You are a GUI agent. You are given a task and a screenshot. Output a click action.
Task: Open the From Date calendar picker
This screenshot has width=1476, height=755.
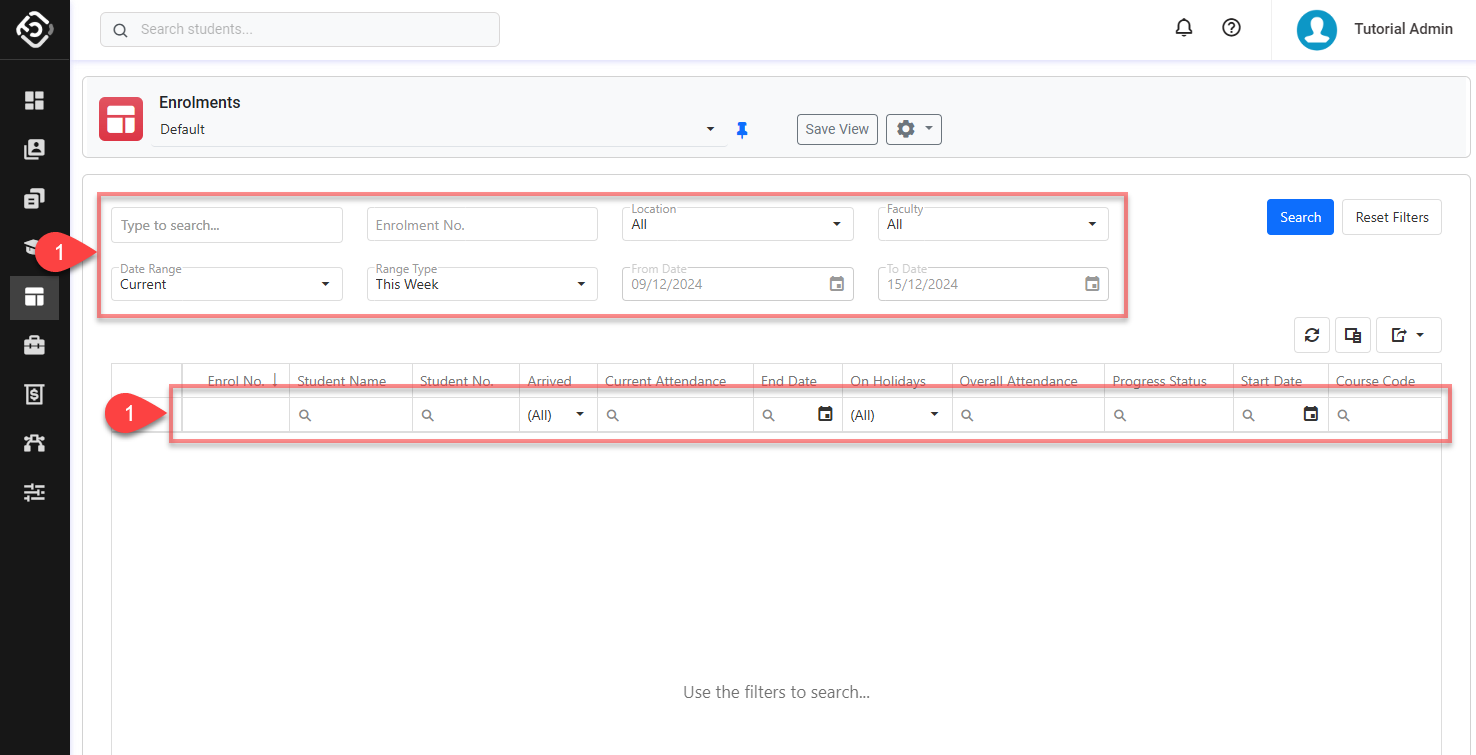click(x=837, y=284)
